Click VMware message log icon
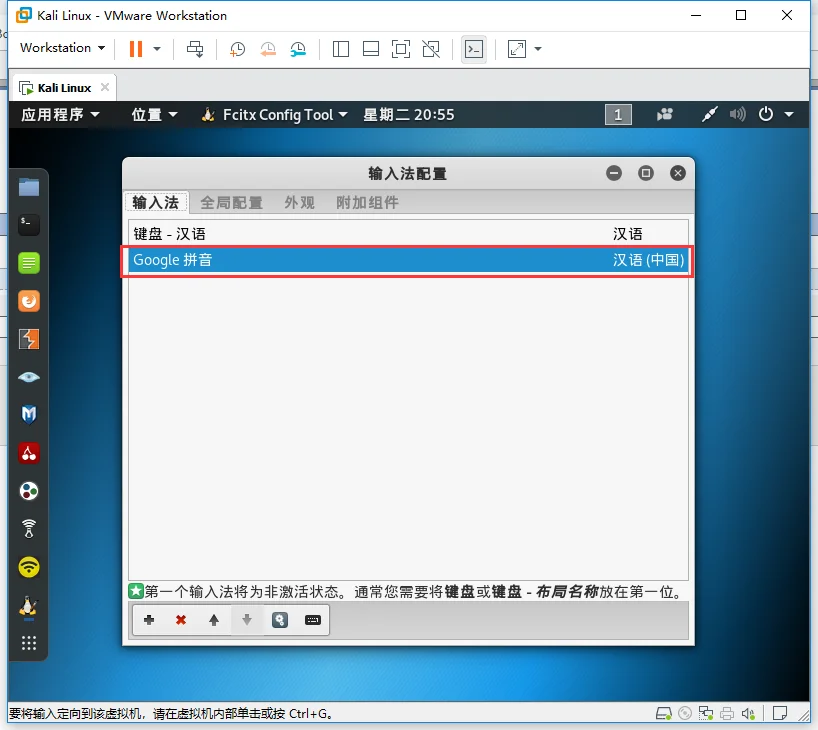The height and width of the screenshot is (730, 818). pos(780,713)
